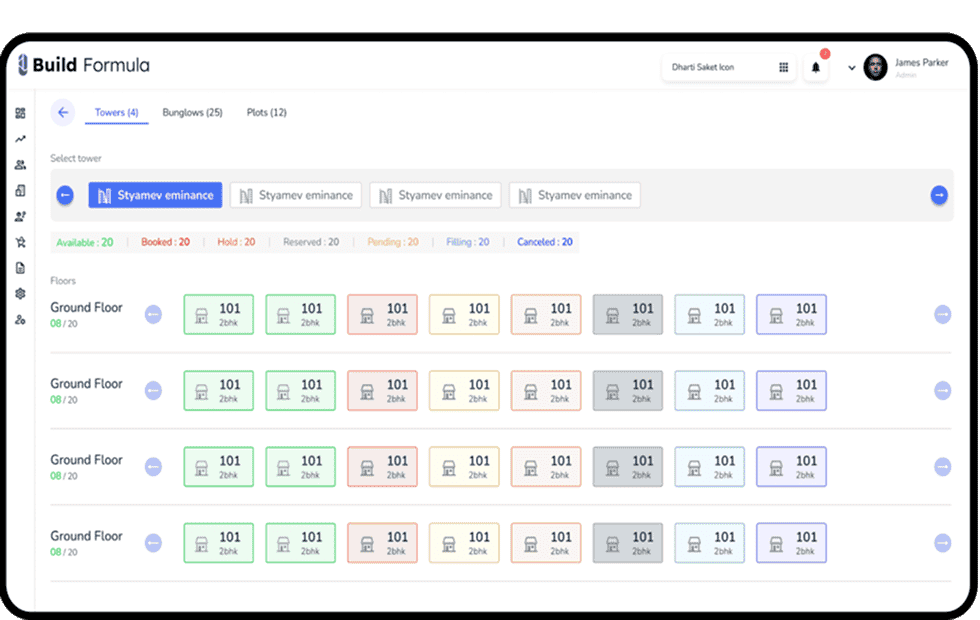This screenshot has width=980, height=620.
Task: Click the notification bell icon
Action: pyautogui.click(x=815, y=68)
